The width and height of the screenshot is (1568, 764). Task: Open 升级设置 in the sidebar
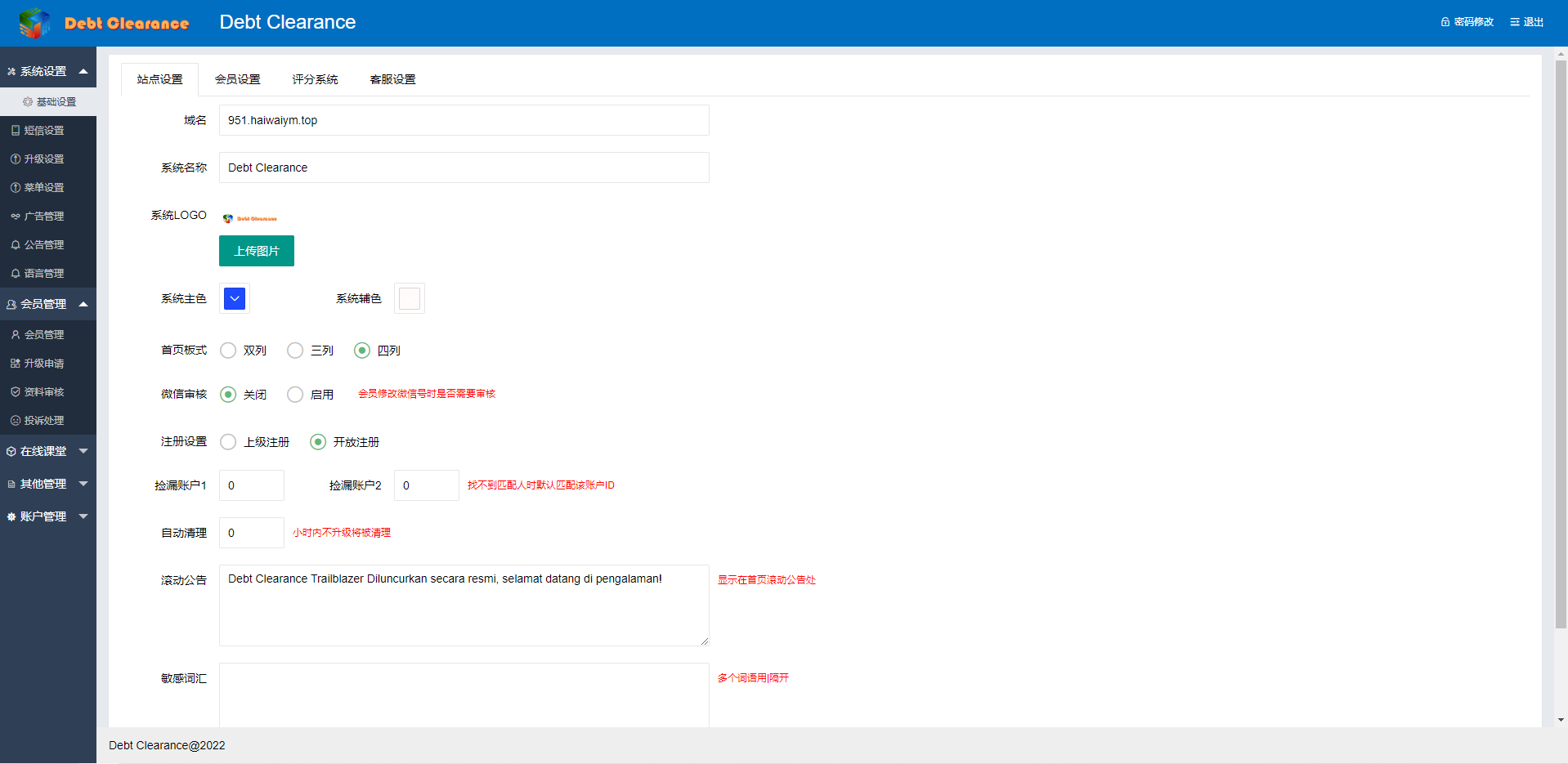pos(43,159)
